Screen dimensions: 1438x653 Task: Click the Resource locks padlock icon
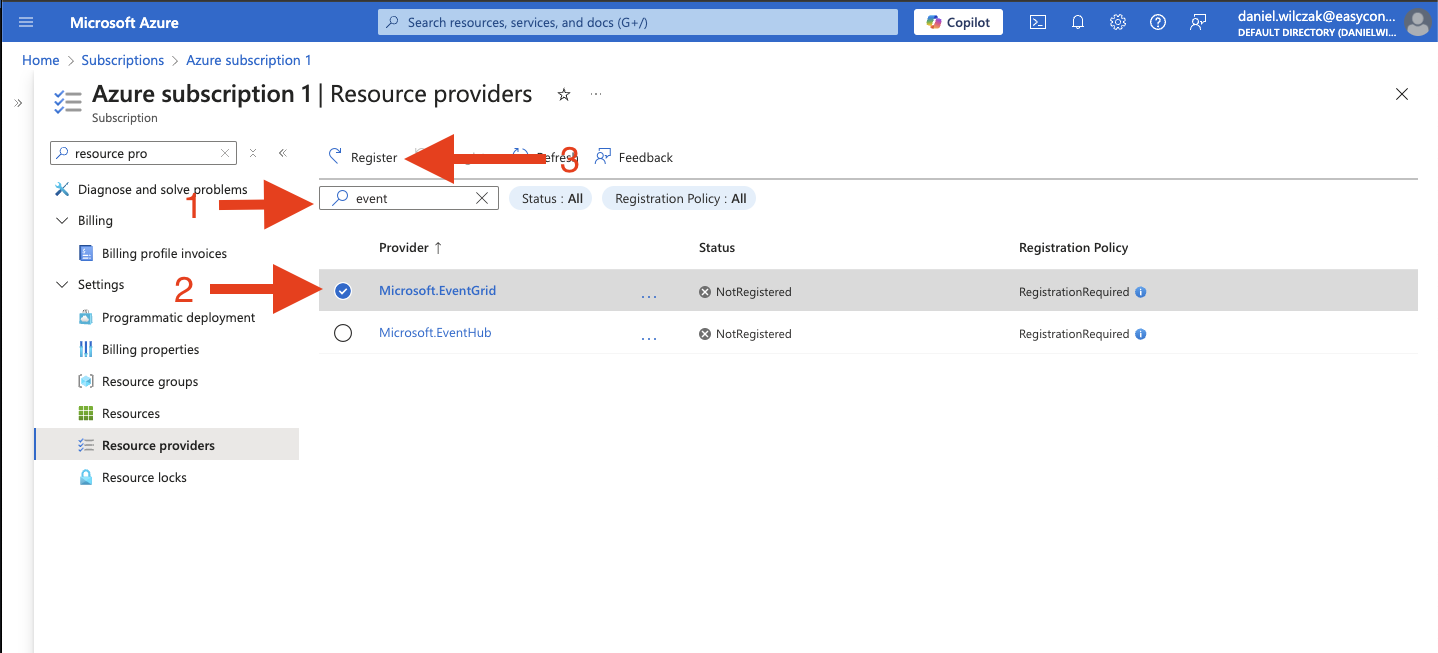(86, 477)
